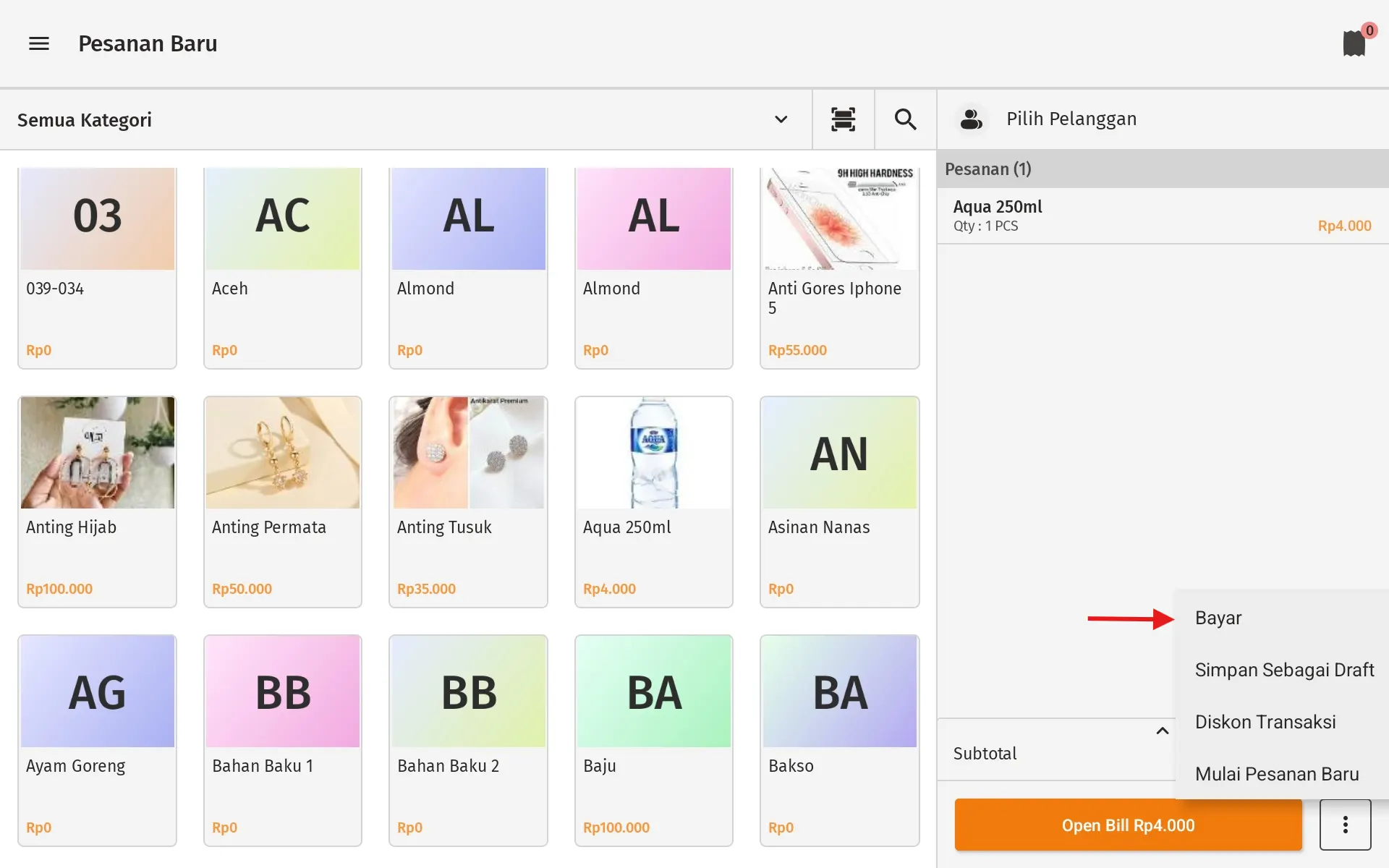Open the product search magnifier
1389x868 pixels.
(x=905, y=119)
